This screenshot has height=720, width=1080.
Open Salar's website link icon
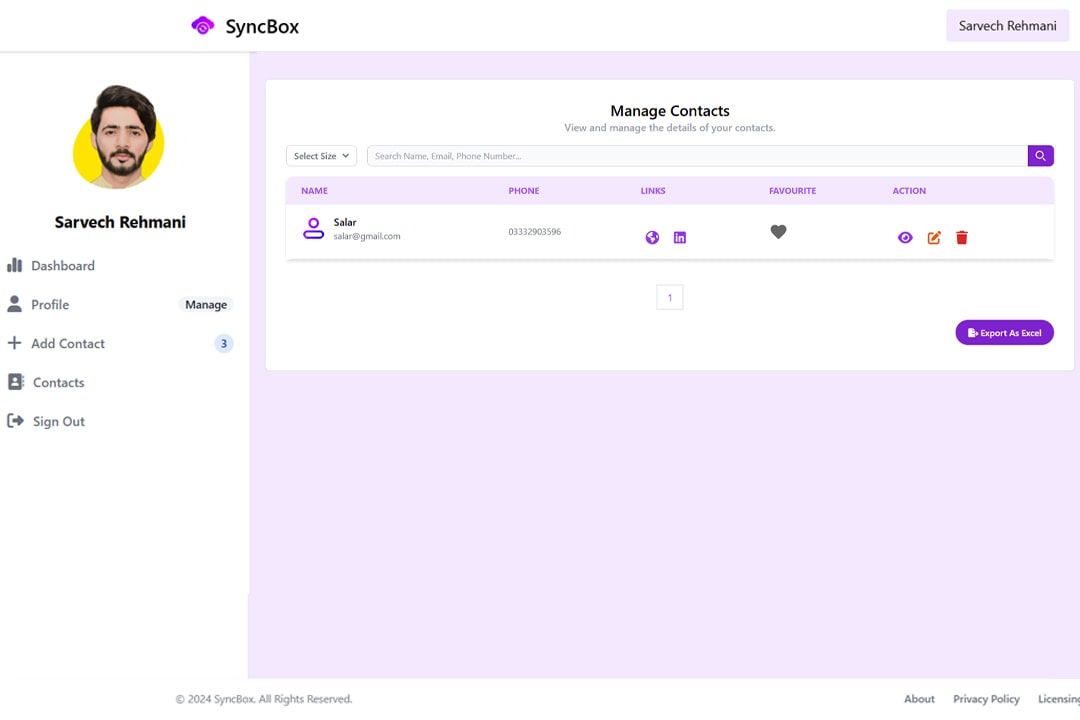click(652, 237)
